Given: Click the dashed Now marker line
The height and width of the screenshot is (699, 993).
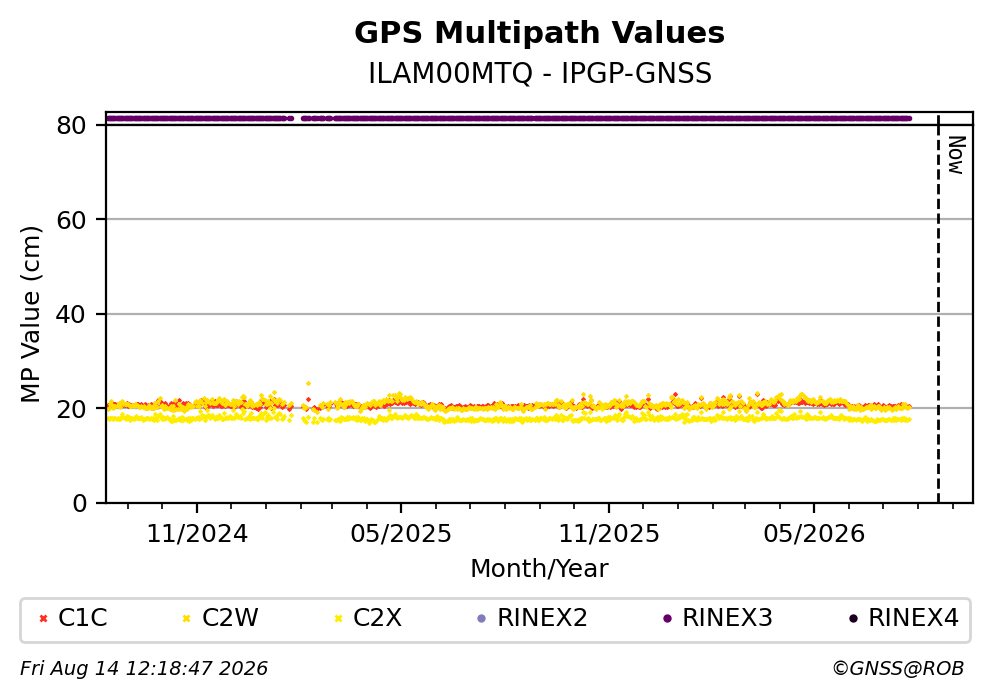Looking at the screenshot, I should click(x=938, y=308).
